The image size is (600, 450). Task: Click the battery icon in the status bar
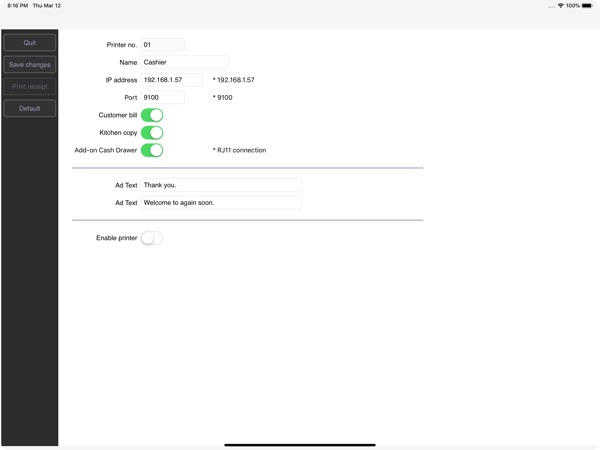click(587, 6)
